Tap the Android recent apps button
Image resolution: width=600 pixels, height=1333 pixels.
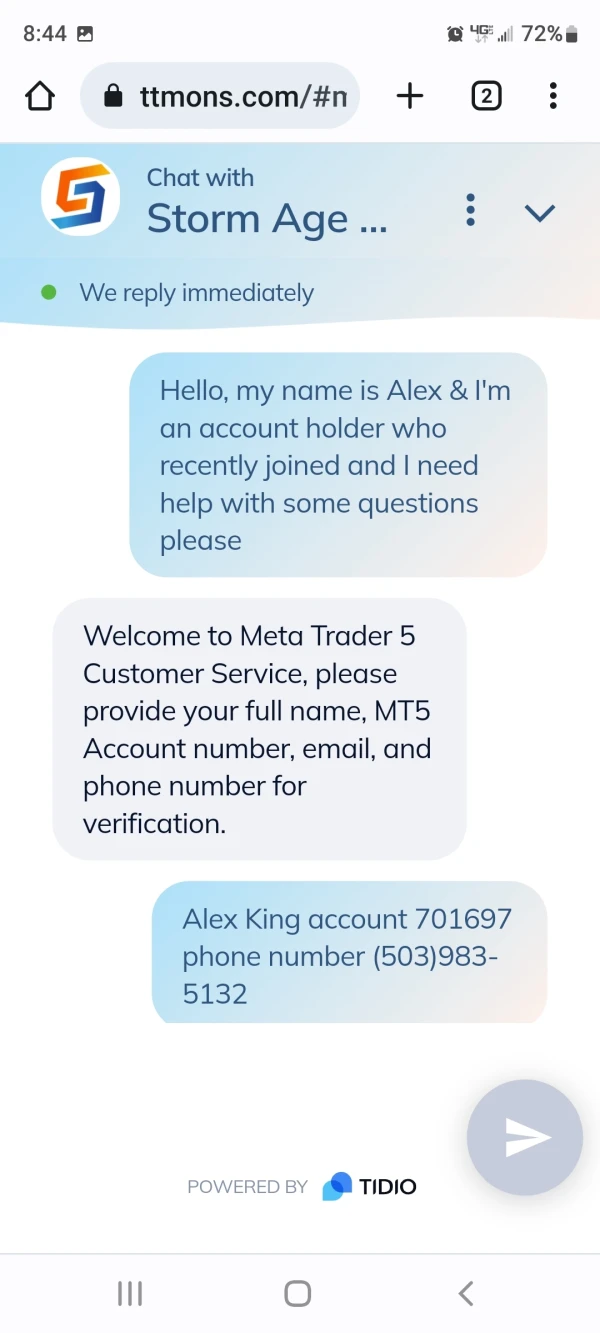[x=130, y=1293]
